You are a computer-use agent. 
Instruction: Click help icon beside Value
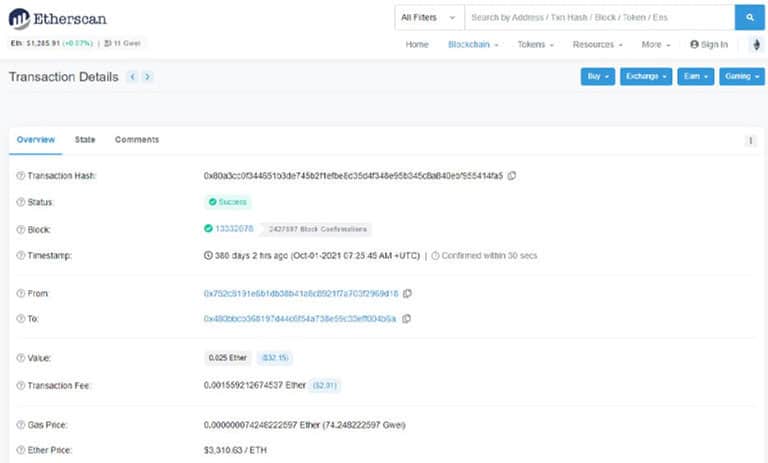coord(21,358)
